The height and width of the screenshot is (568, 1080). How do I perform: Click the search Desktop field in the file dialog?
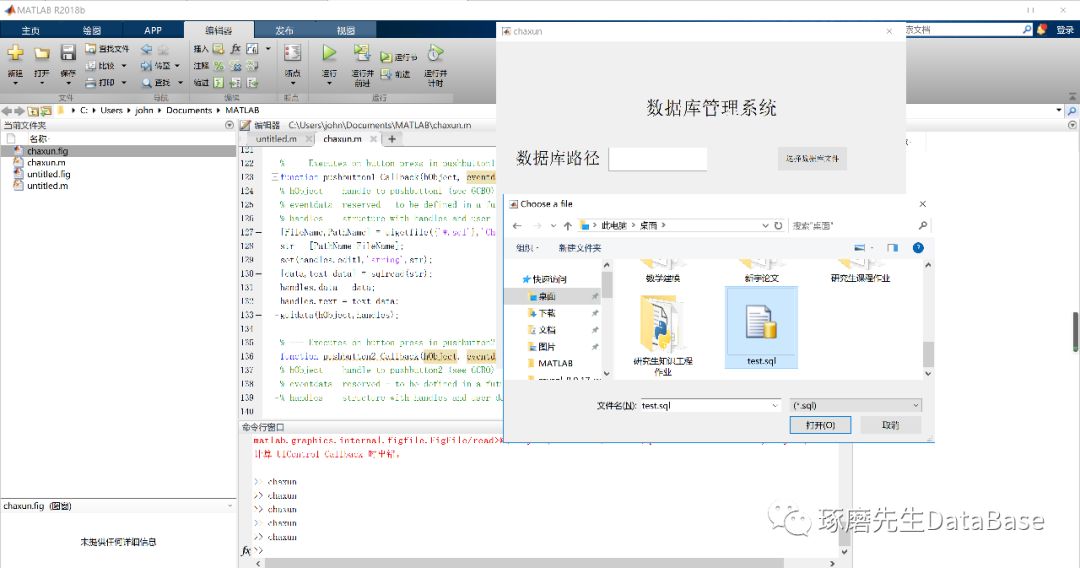[x=859, y=226]
